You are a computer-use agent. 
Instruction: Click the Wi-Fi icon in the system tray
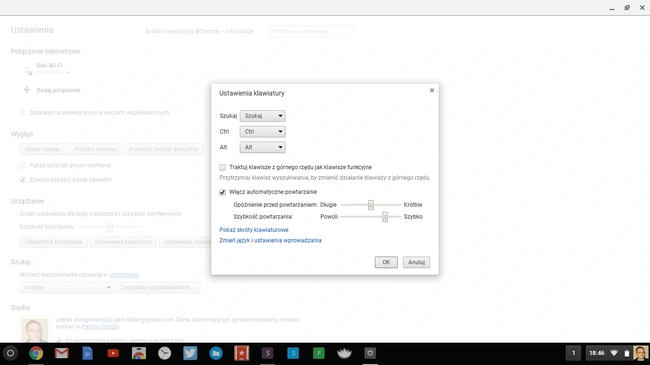tap(614, 353)
